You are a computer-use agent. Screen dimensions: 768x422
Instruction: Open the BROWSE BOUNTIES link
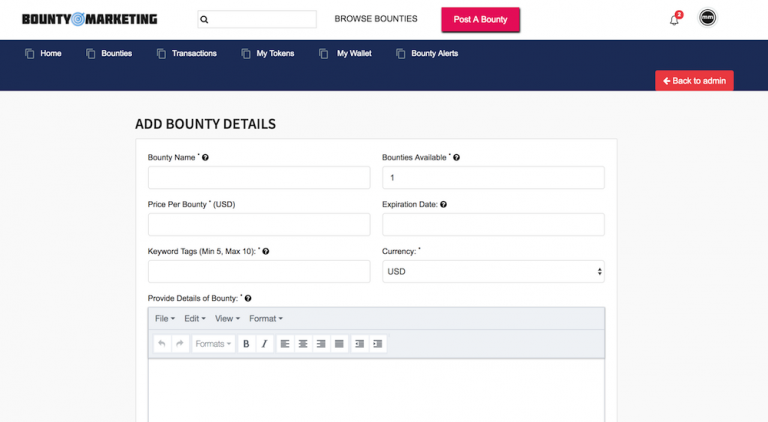(x=376, y=19)
